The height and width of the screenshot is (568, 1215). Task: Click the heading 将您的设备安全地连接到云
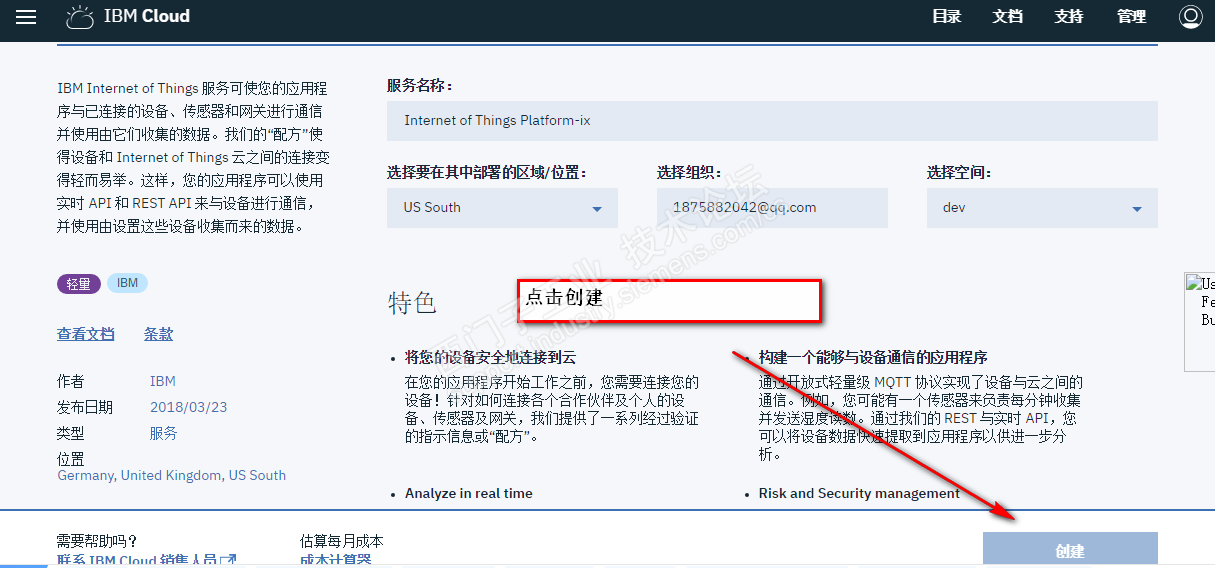click(490, 357)
